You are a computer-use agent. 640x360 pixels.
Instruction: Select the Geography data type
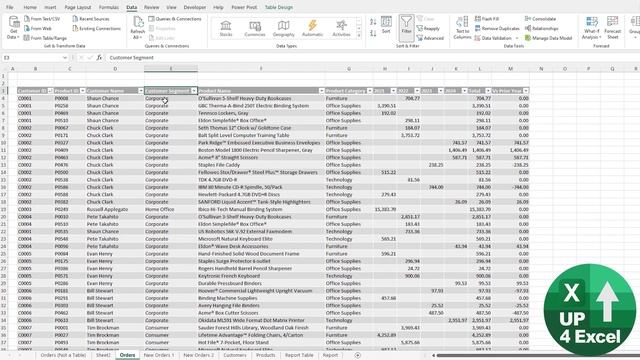(x=284, y=29)
